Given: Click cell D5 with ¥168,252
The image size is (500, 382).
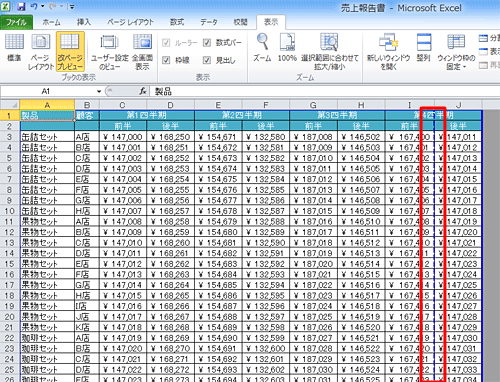Looking at the screenshot, I should pyautogui.click(x=170, y=158).
